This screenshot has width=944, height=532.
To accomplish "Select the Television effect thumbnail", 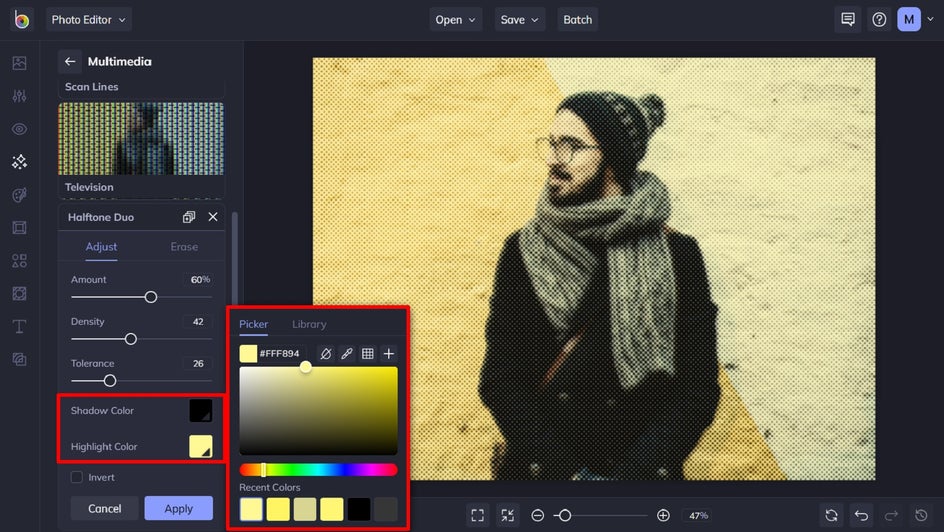I will [x=141, y=138].
